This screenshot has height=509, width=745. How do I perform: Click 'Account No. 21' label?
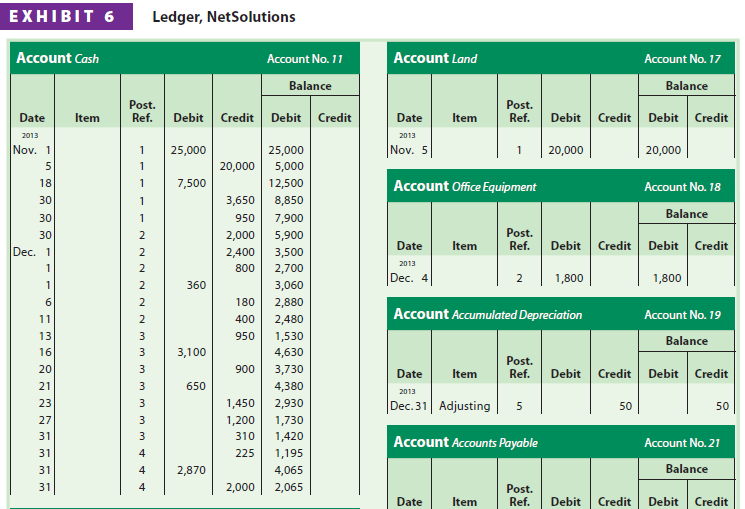tap(682, 443)
